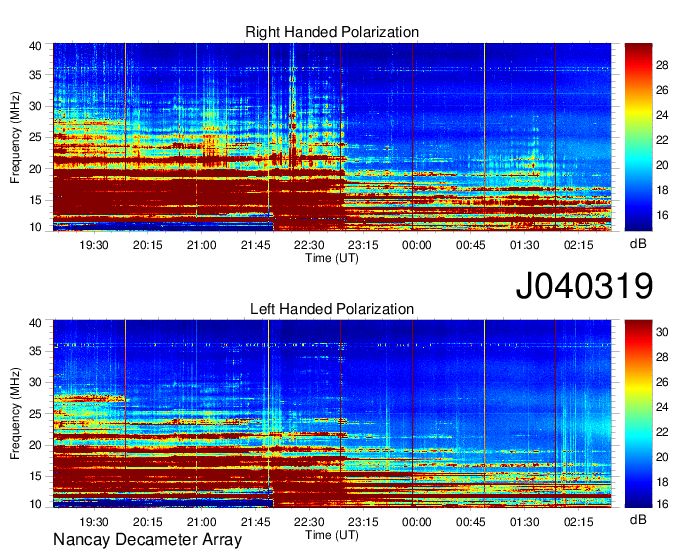Click the 20 MHz tick of Right Handed plot
Screen dimensions: 680x552
point(35,169)
